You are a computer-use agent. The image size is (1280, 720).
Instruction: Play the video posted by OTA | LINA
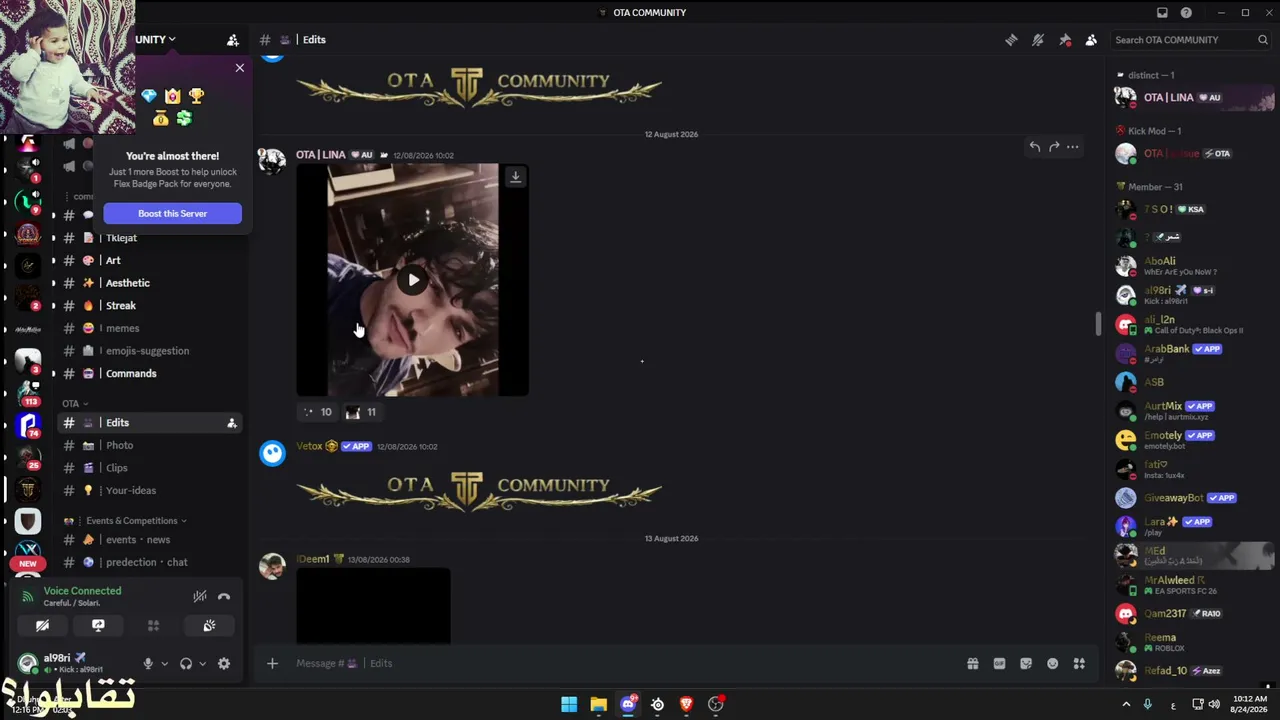point(413,280)
